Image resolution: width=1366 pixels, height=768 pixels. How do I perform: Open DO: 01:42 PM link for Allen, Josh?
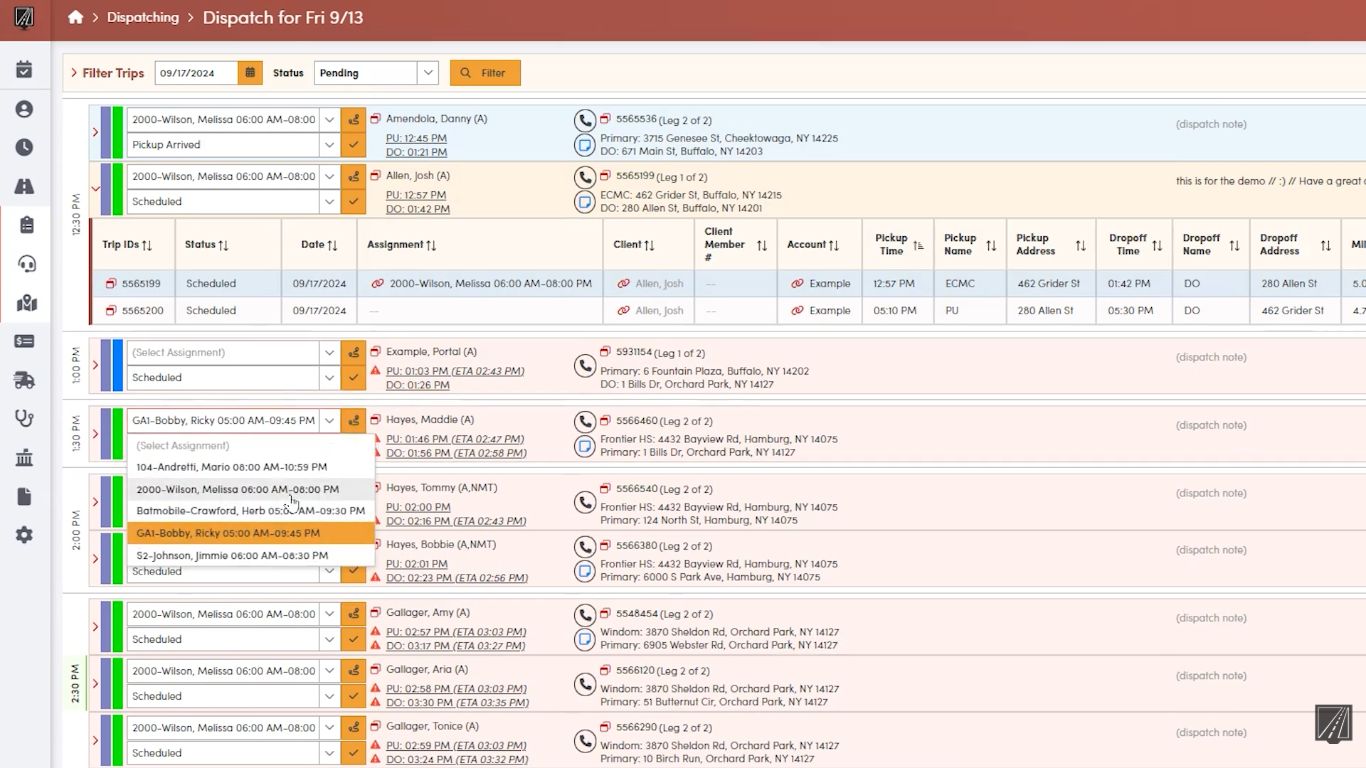click(418, 209)
